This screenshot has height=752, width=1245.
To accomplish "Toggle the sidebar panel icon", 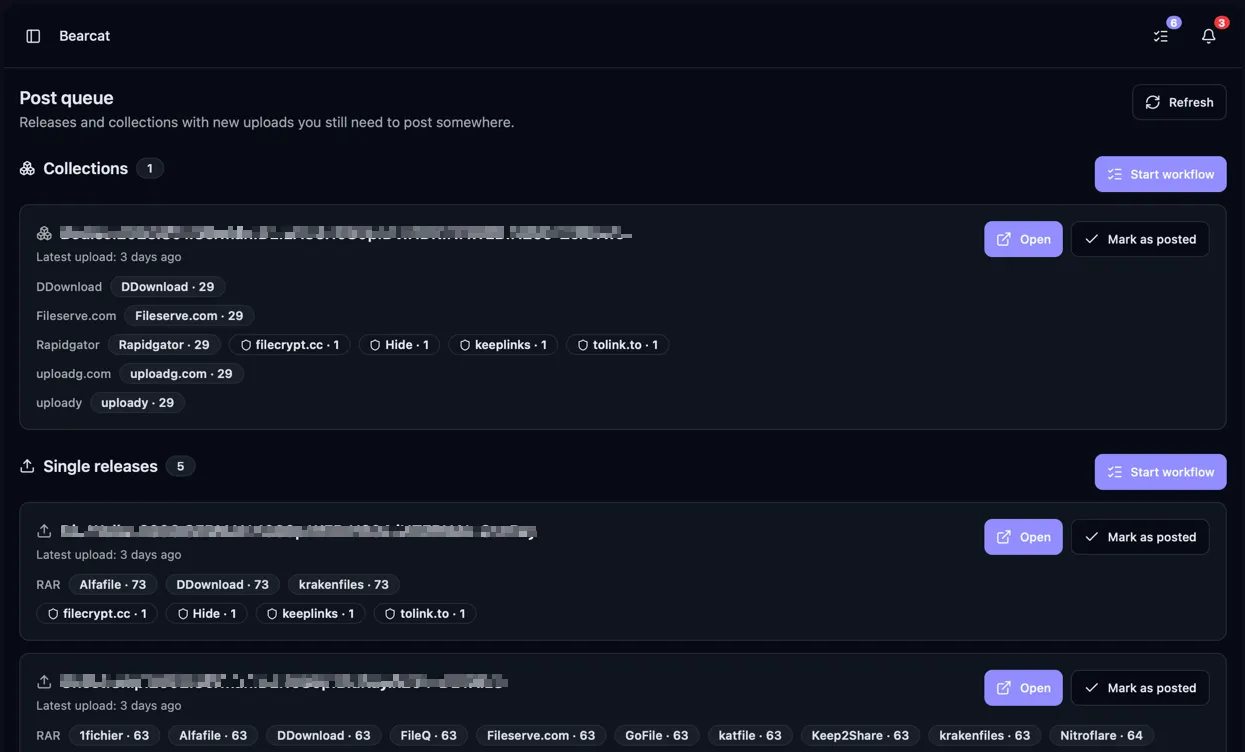I will click(33, 36).
